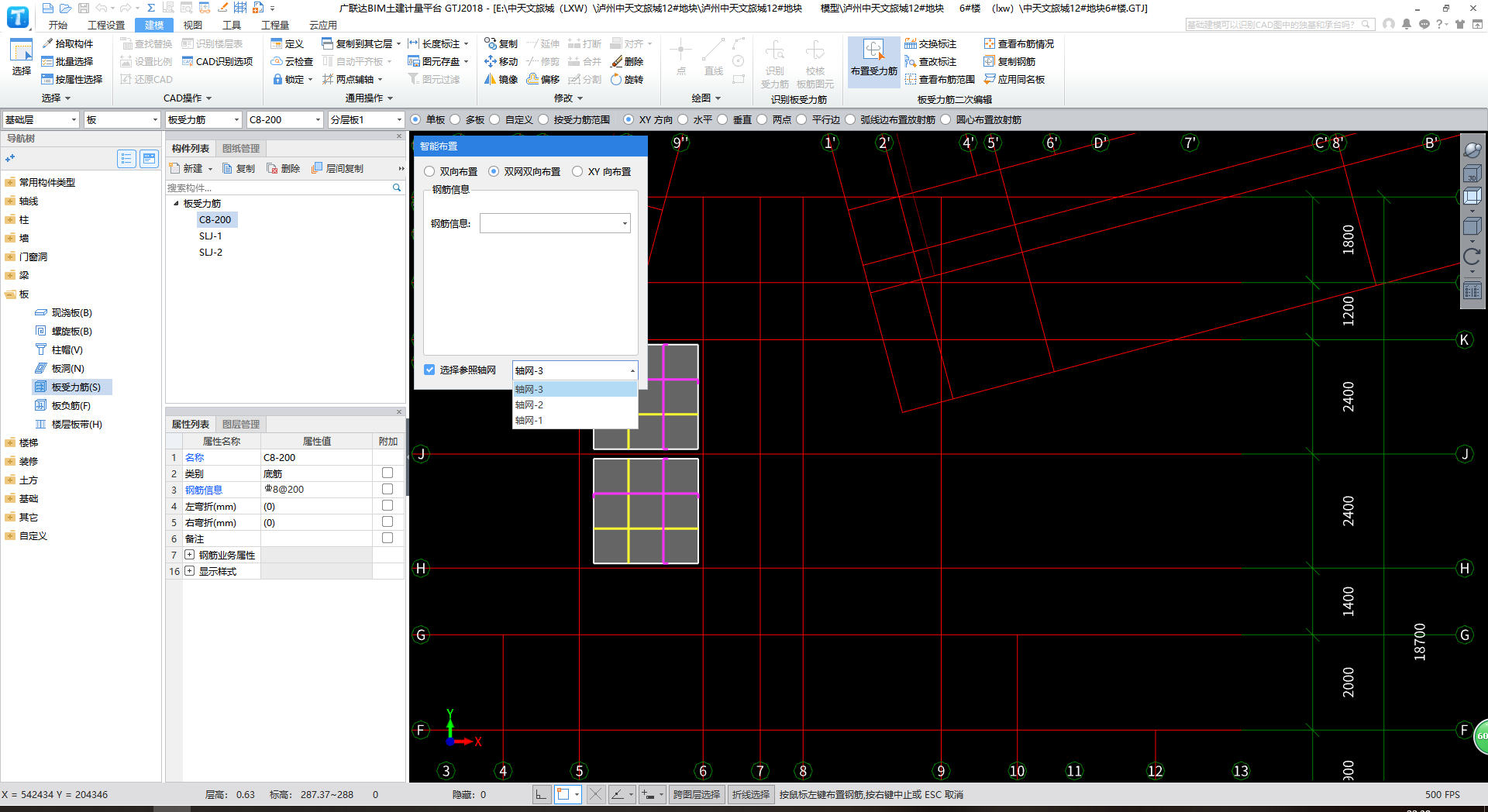Select the 镜像 mirror tool
This screenshot has height=812, width=1488.
coord(491,79)
